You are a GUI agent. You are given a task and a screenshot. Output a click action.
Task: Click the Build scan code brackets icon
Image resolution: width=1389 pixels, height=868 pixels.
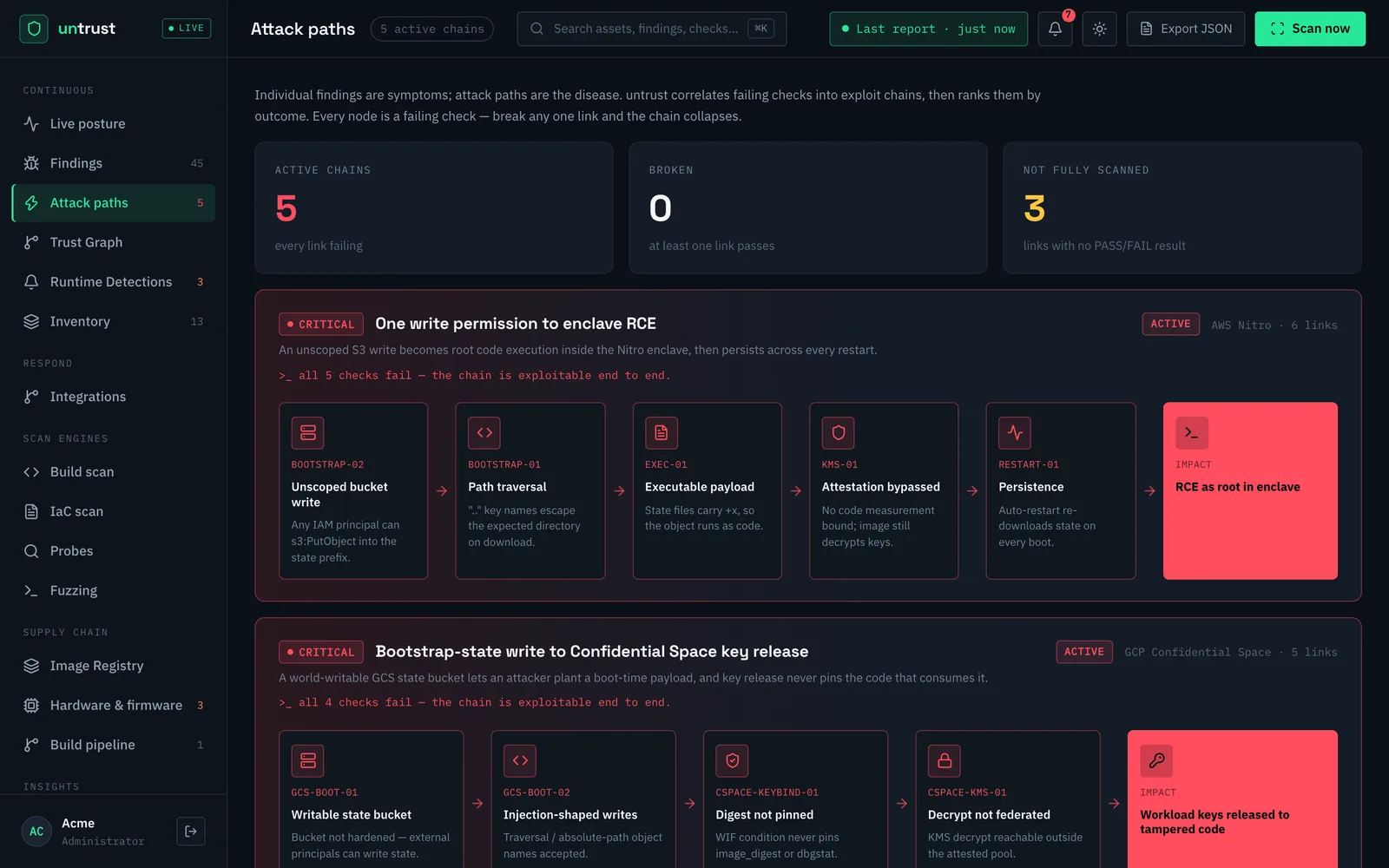point(31,472)
